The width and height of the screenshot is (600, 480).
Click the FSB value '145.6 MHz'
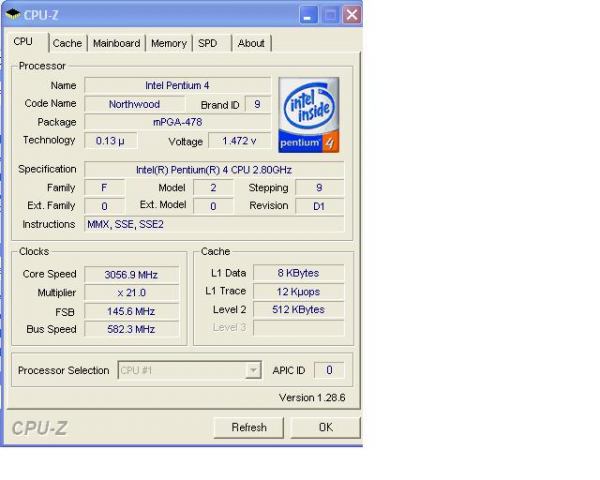[131, 311]
